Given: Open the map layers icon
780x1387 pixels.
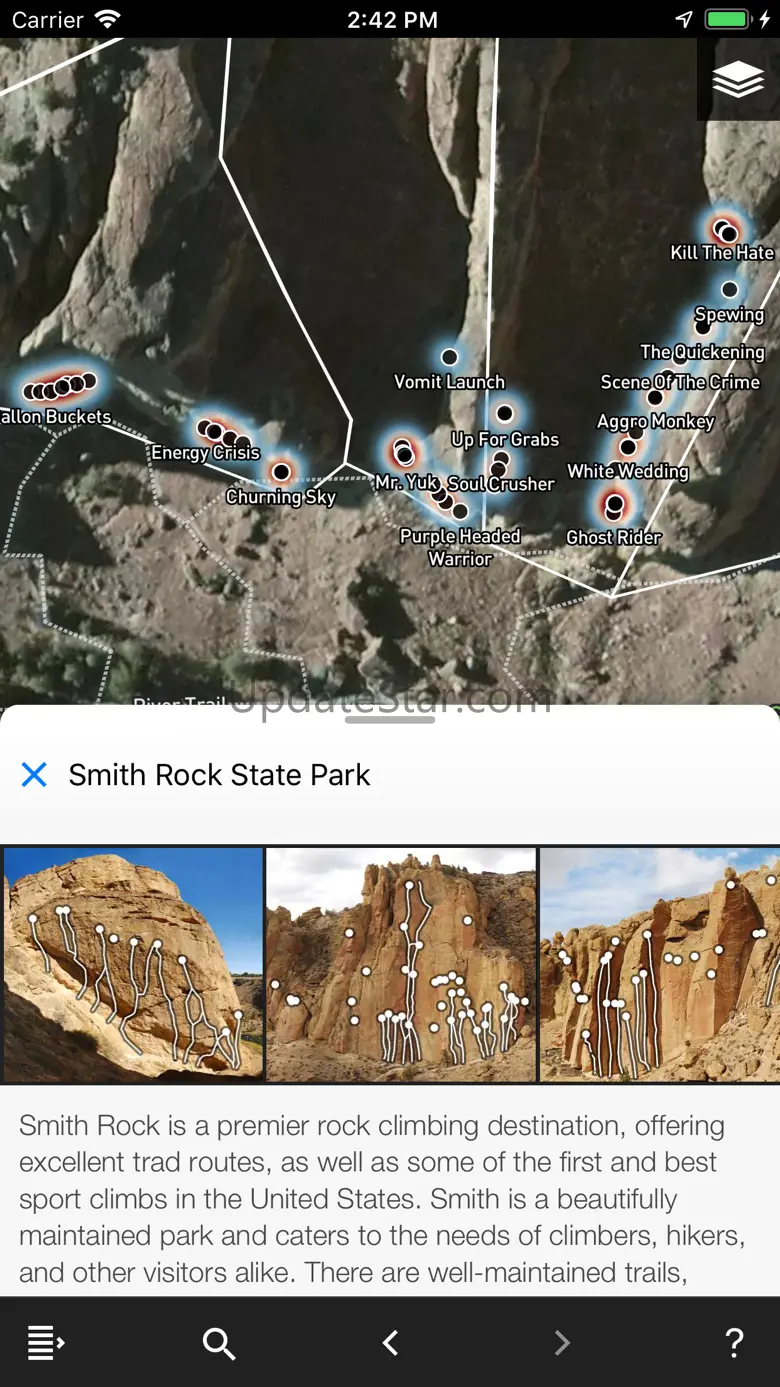Looking at the screenshot, I should (x=738, y=80).
